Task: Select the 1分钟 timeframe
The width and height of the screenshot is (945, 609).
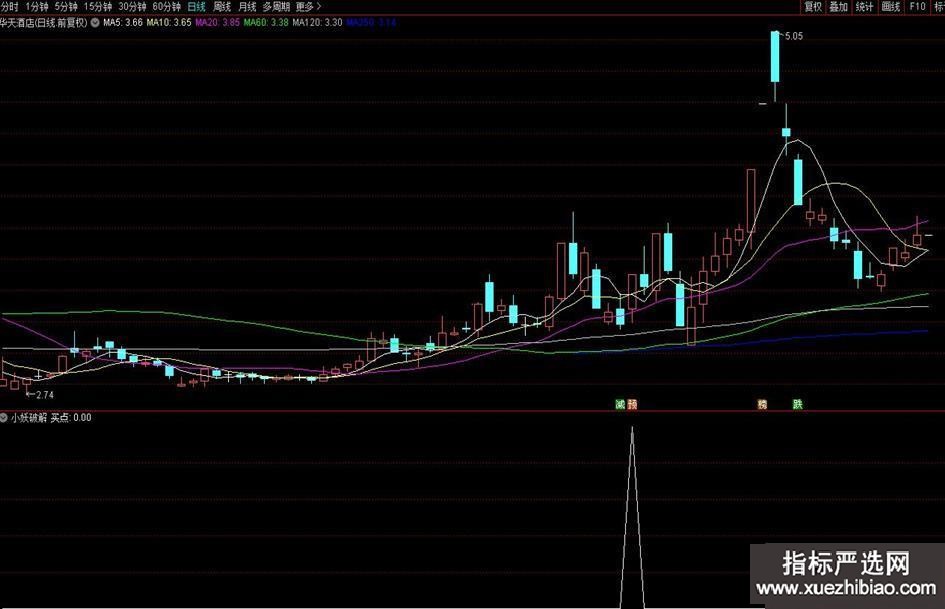Action: coord(36,6)
